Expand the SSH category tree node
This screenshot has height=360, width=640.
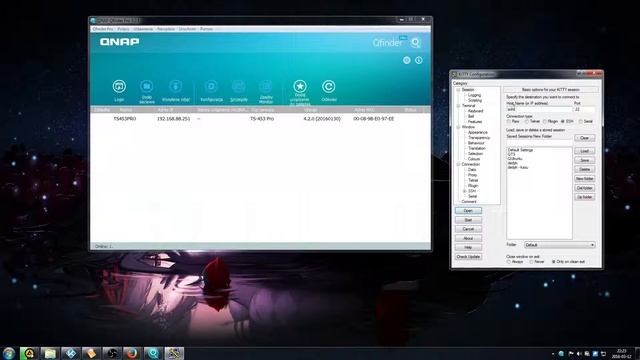pos(464,191)
